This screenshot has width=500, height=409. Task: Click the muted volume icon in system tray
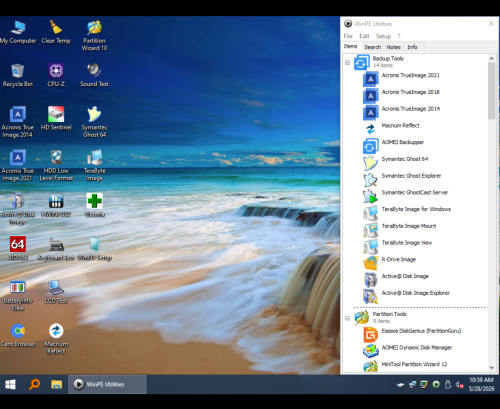pos(459,385)
